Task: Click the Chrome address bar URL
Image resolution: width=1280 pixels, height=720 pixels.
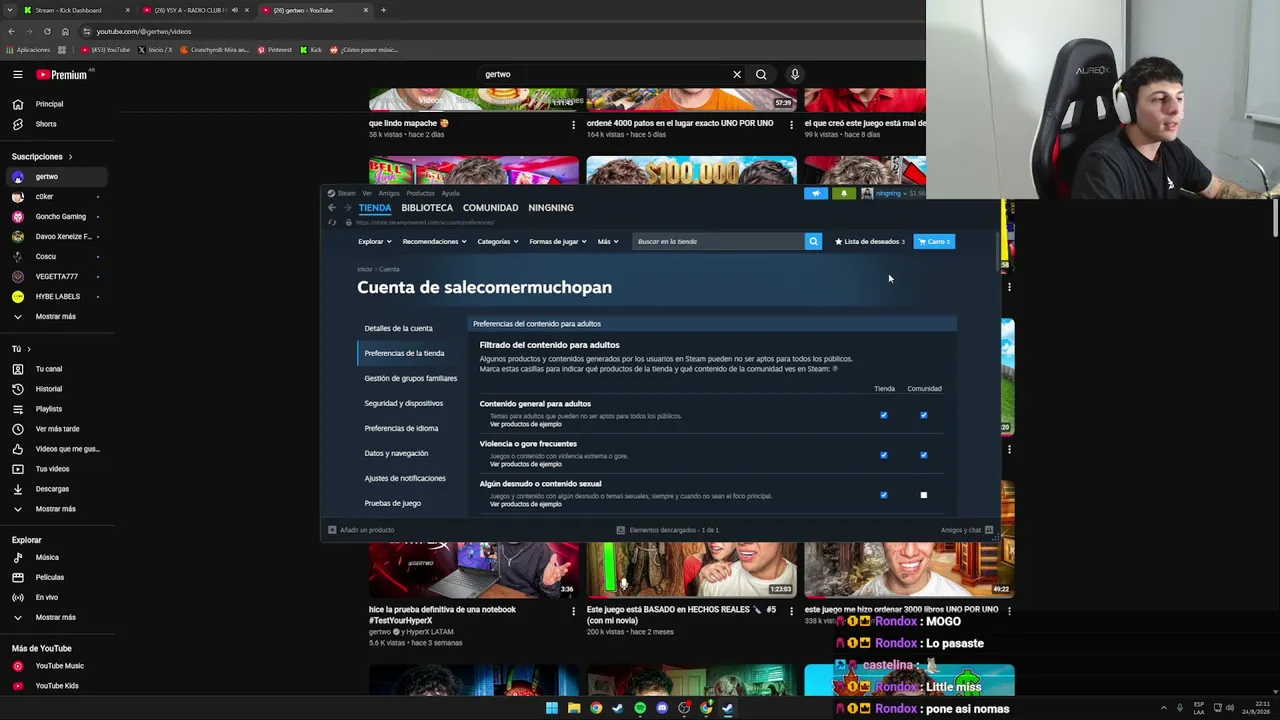Action: point(144,31)
